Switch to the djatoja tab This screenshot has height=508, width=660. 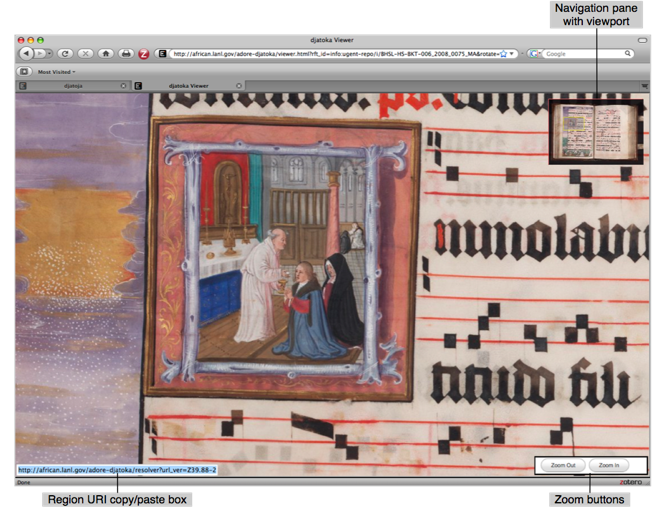click(73, 86)
